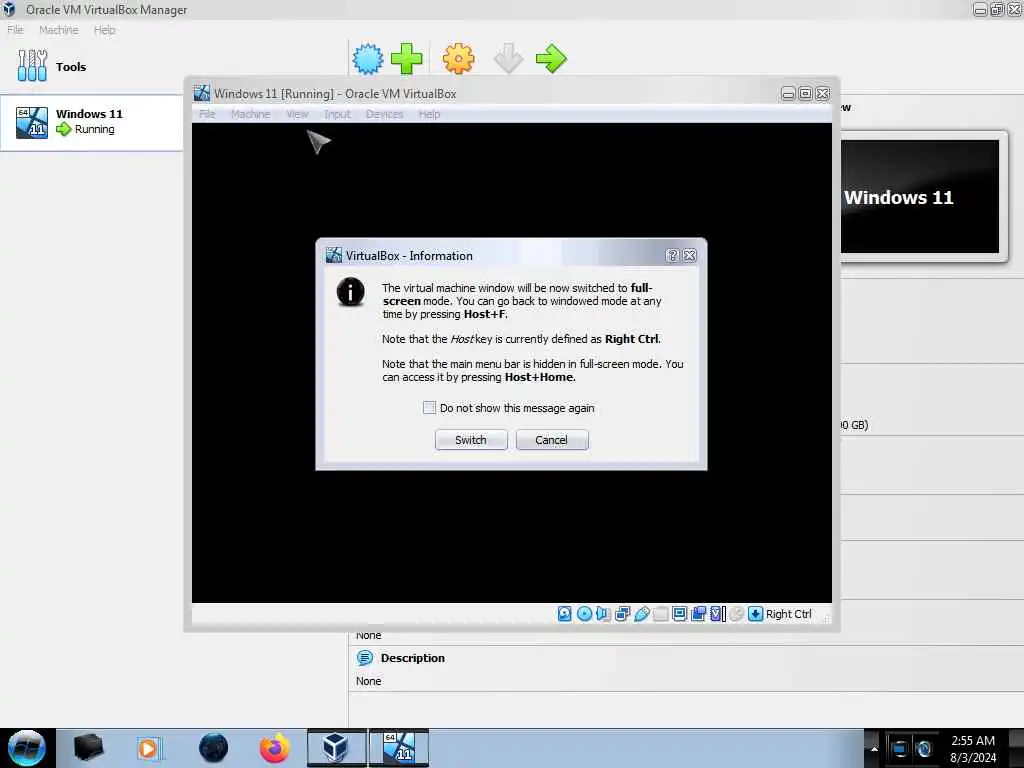The width and height of the screenshot is (1024, 768).
Task: Show hidden tray icons arrow
Action: click(x=874, y=748)
